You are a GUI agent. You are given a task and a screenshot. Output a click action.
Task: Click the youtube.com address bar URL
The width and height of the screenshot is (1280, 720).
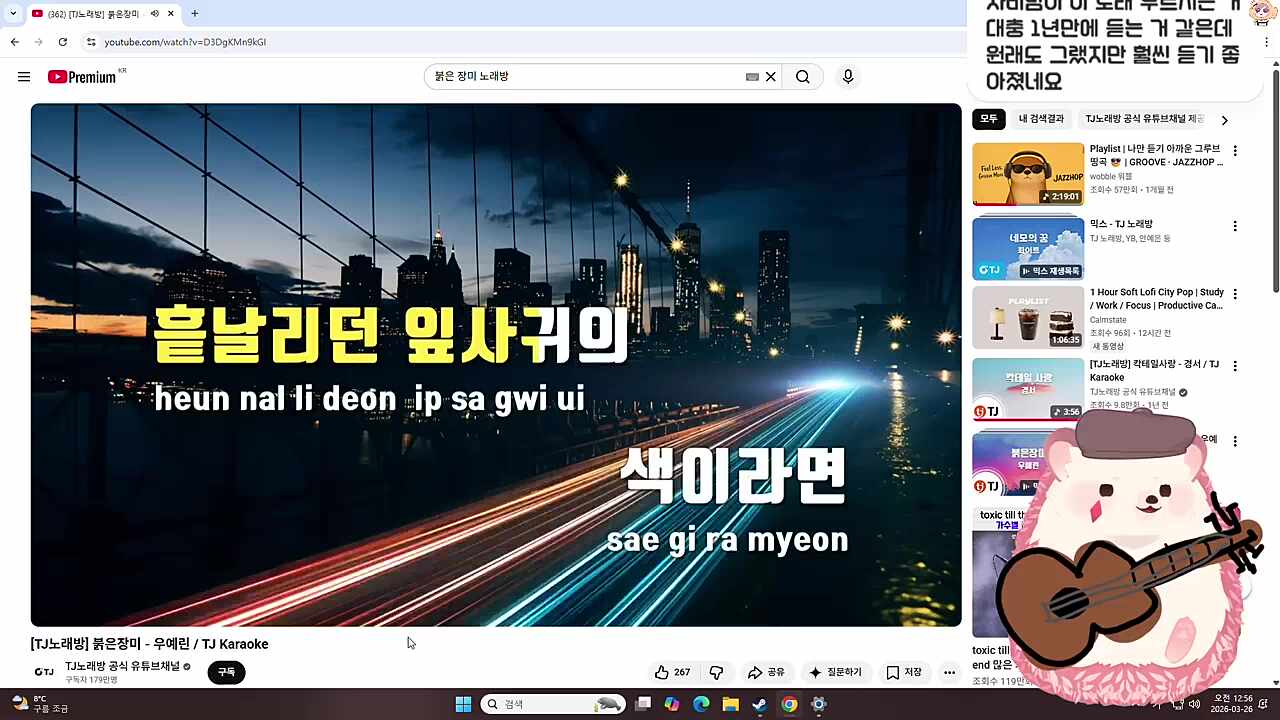click(185, 42)
